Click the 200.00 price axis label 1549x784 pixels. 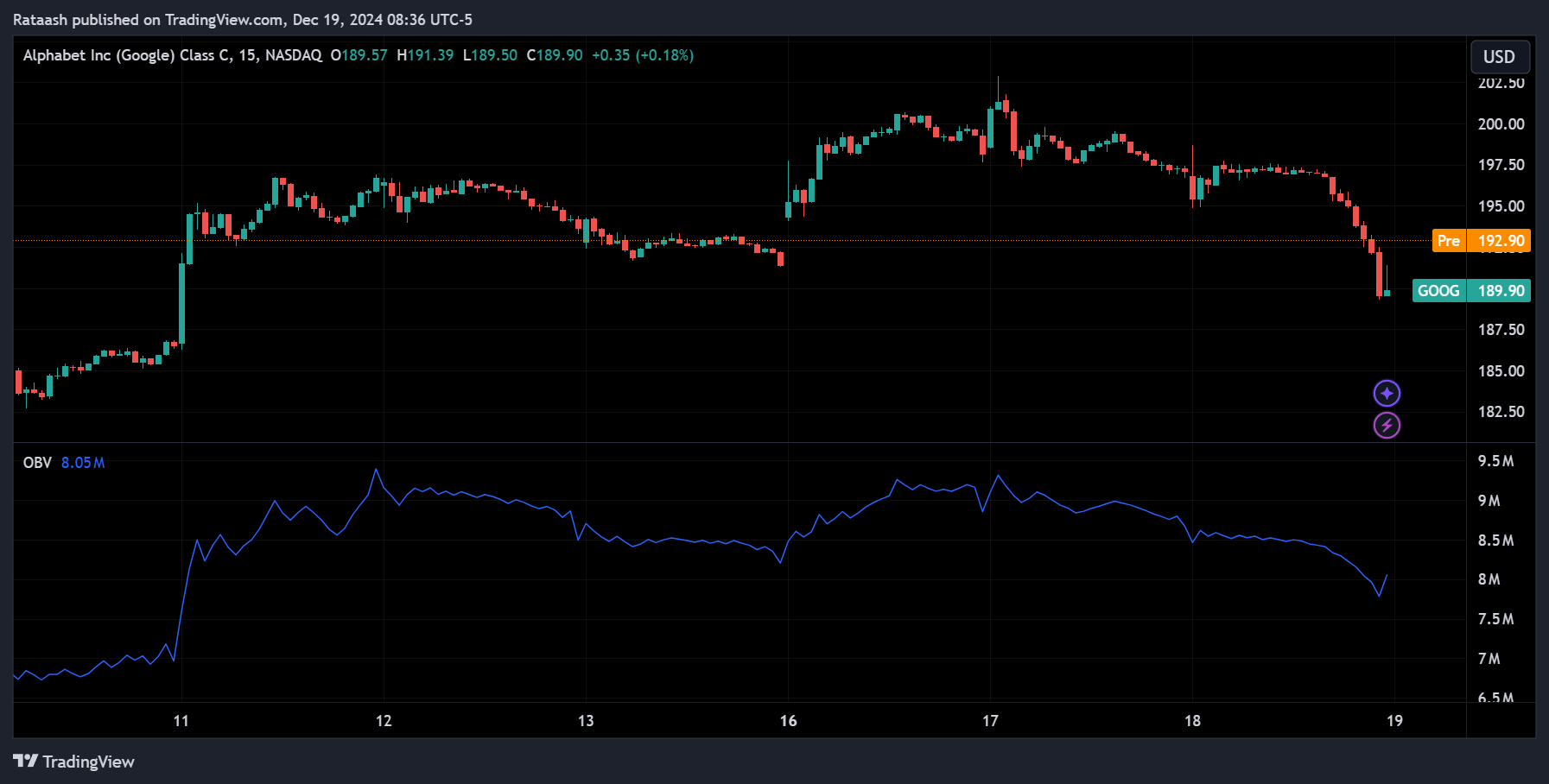click(1501, 124)
